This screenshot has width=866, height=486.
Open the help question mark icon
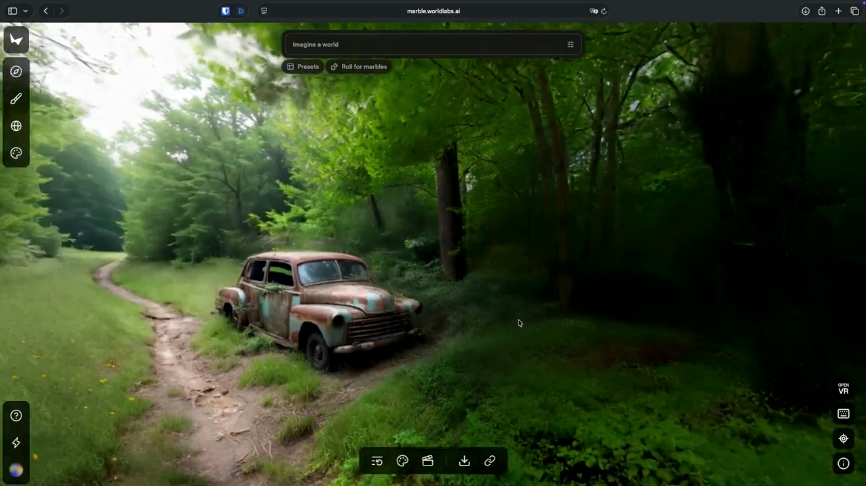(x=16, y=415)
